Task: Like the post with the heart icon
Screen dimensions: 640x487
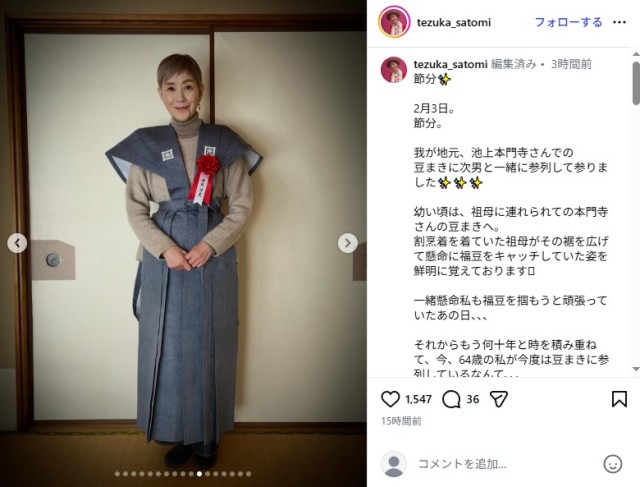Action: click(390, 399)
